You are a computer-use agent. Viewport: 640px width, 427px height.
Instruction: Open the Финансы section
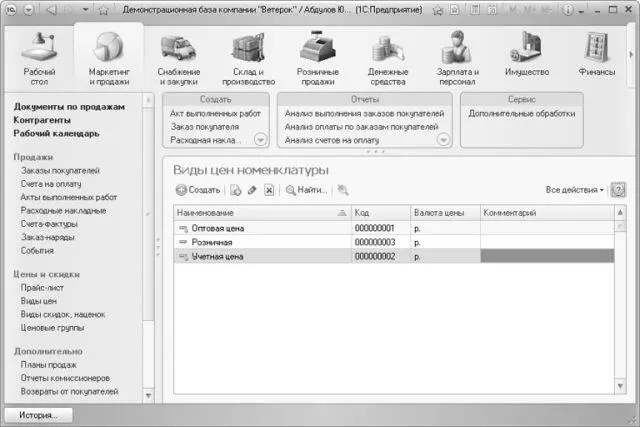coord(597,55)
